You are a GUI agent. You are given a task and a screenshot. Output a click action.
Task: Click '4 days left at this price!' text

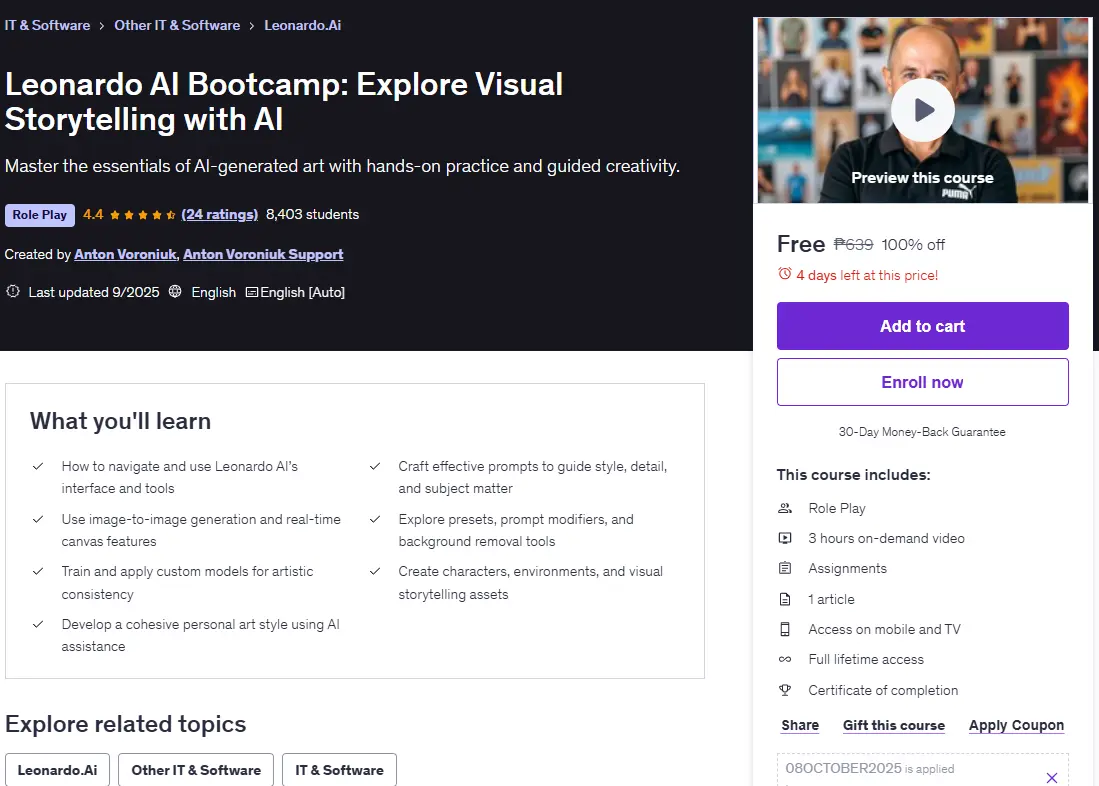pyautogui.click(x=867, y=276)
